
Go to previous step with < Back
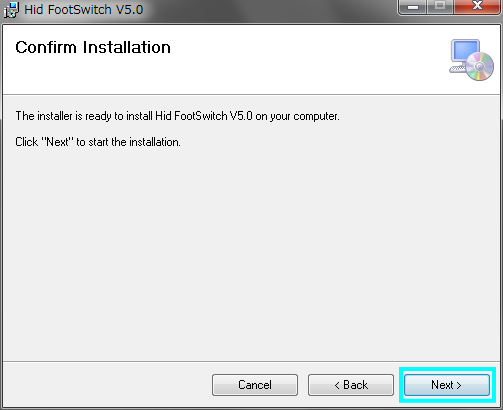pyautogui.click(x=351, y=385)
